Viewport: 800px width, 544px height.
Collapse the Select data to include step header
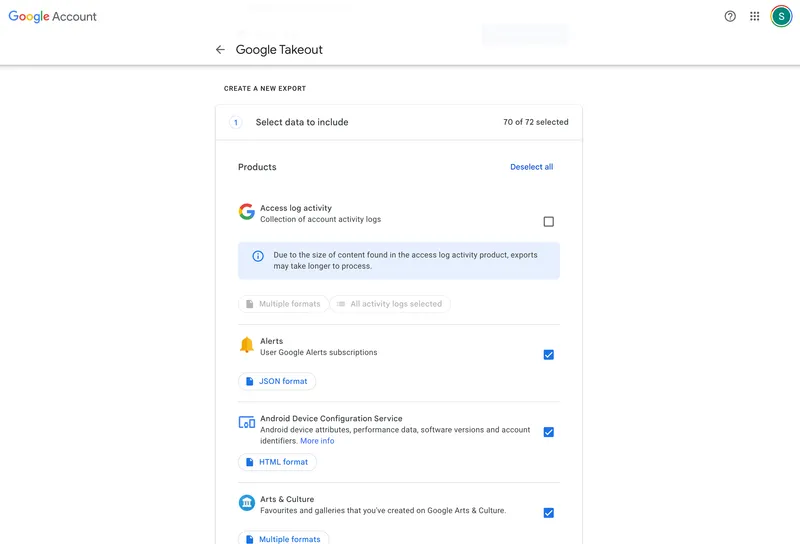pyautogui.click(x=399, y=122)
